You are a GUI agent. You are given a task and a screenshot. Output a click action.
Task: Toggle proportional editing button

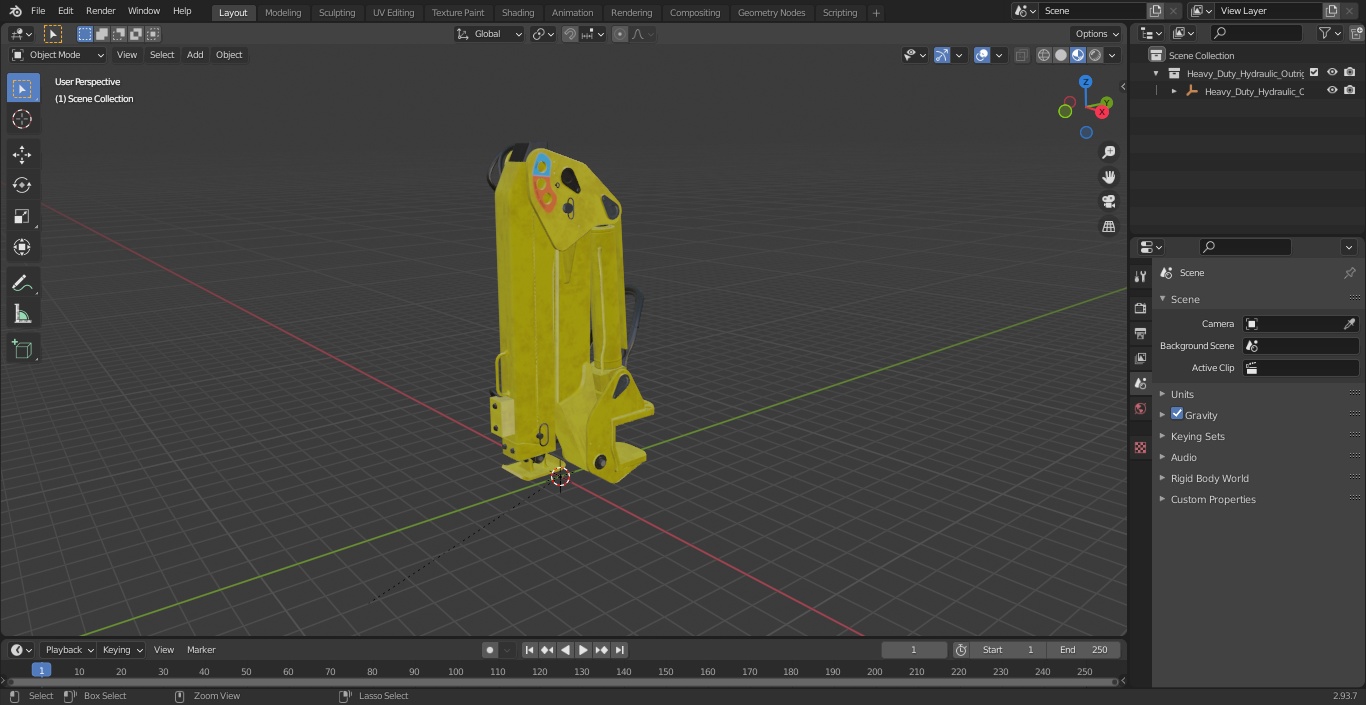pos(620,34)
